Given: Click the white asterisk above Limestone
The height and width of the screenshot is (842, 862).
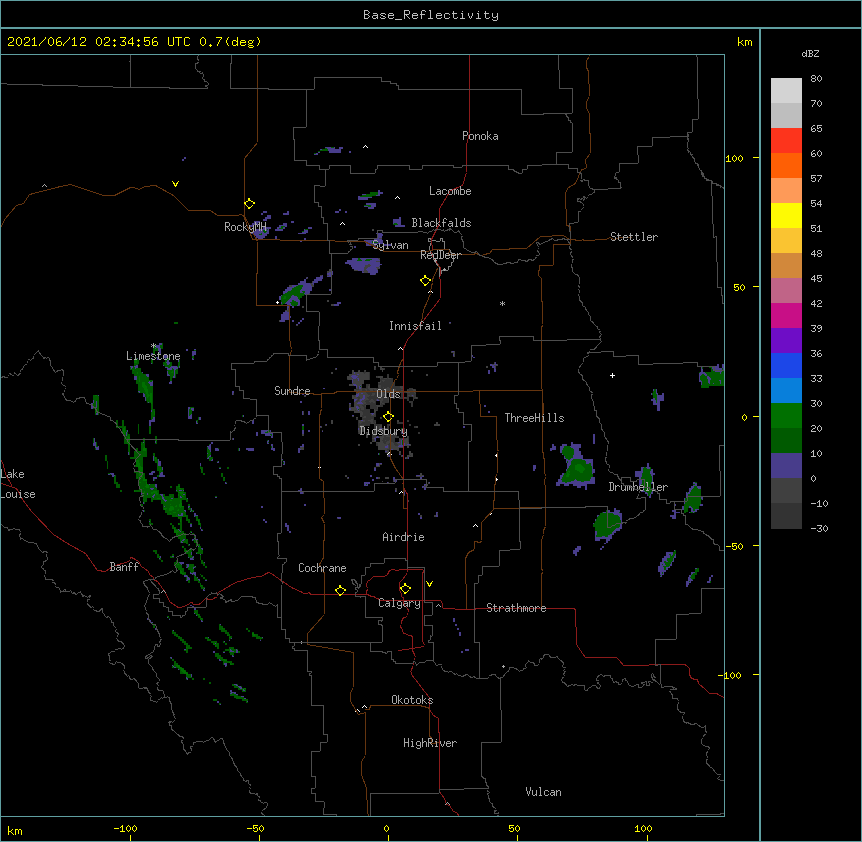Looking at the screenshot, I should (x=154, y=346).
